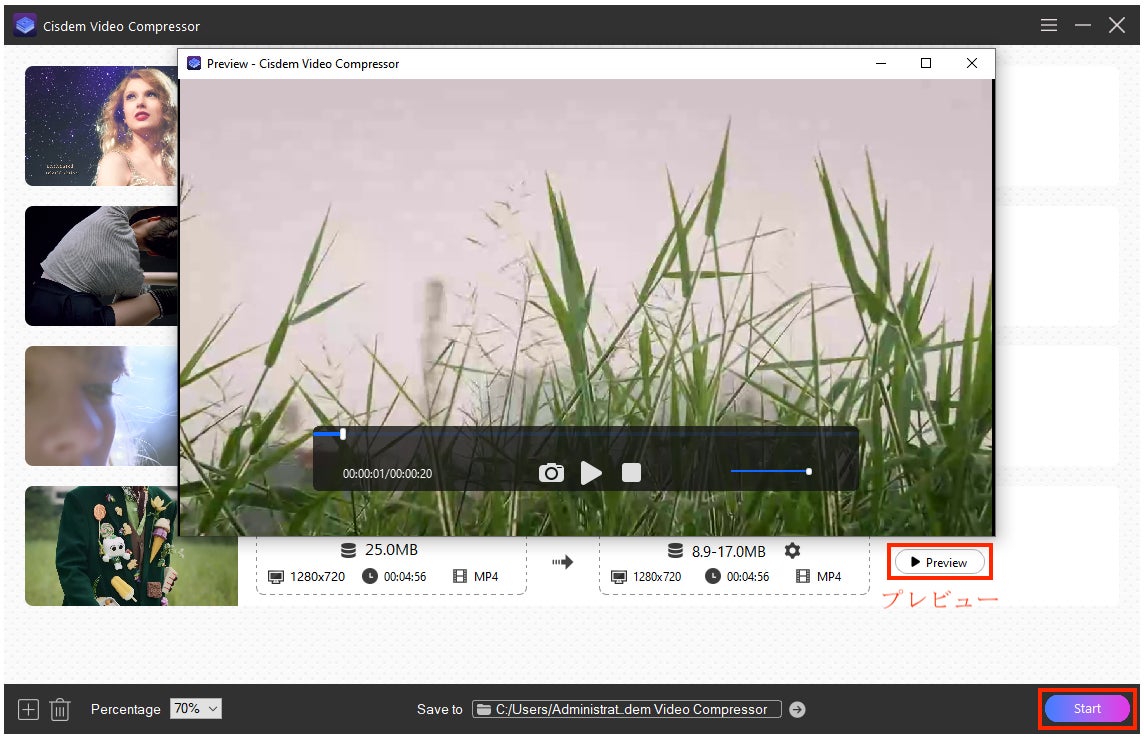Adjust the preview volume slider

pyautogui.click(x=771, y=471)
